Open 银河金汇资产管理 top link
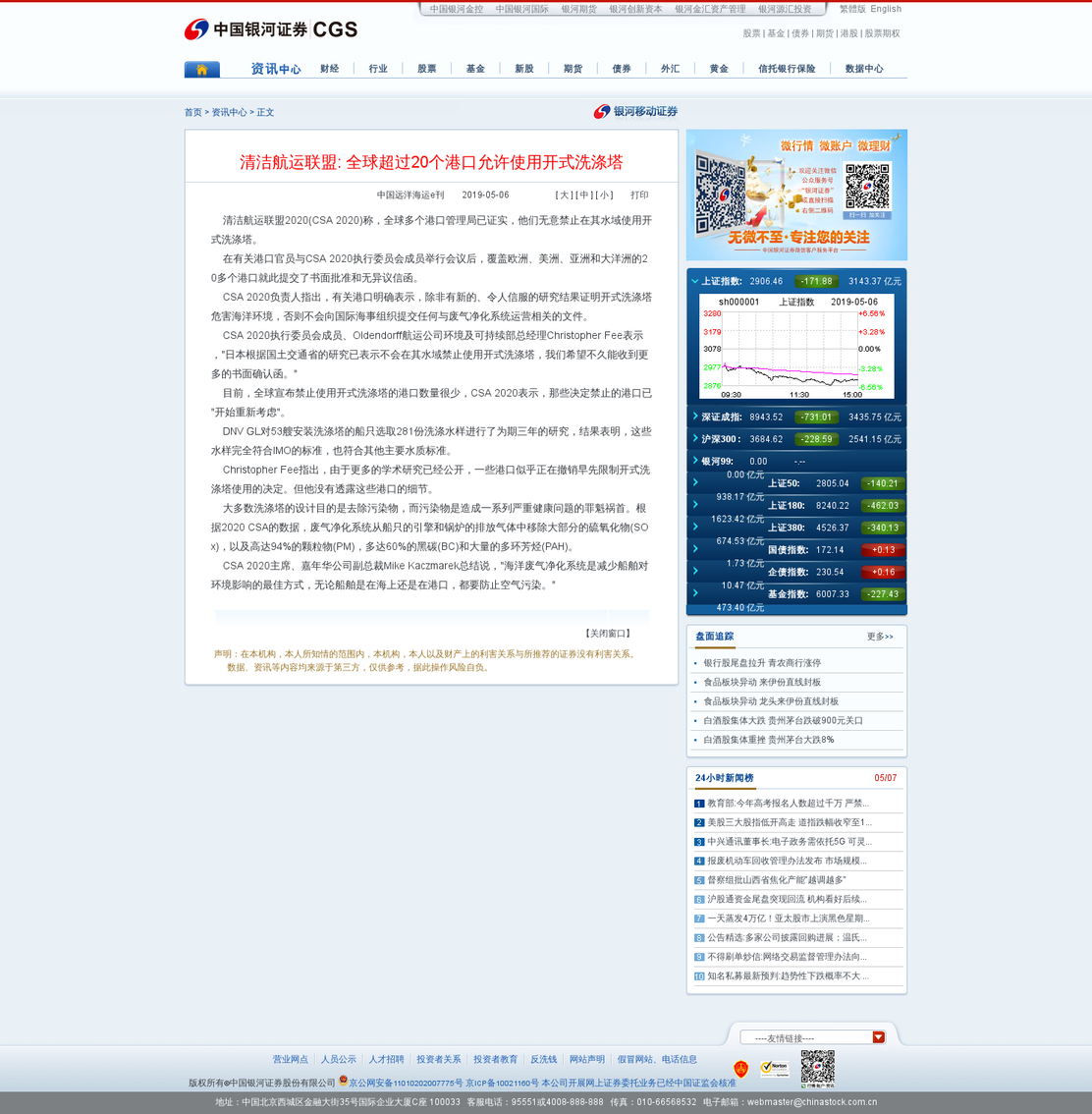The image size is (1092, 1114). [x=710, y=9]
